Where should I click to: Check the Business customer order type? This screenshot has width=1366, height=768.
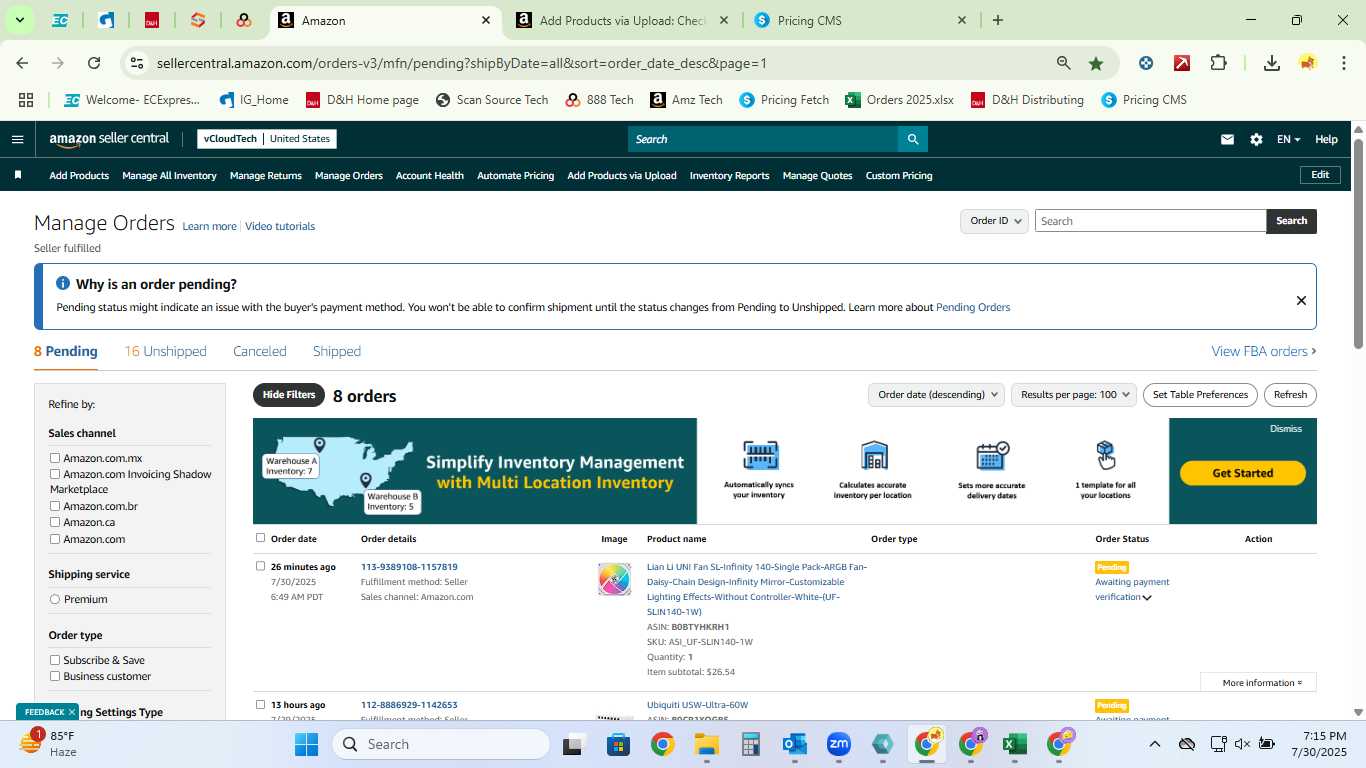pyautogui.click(x=55, y=676)
